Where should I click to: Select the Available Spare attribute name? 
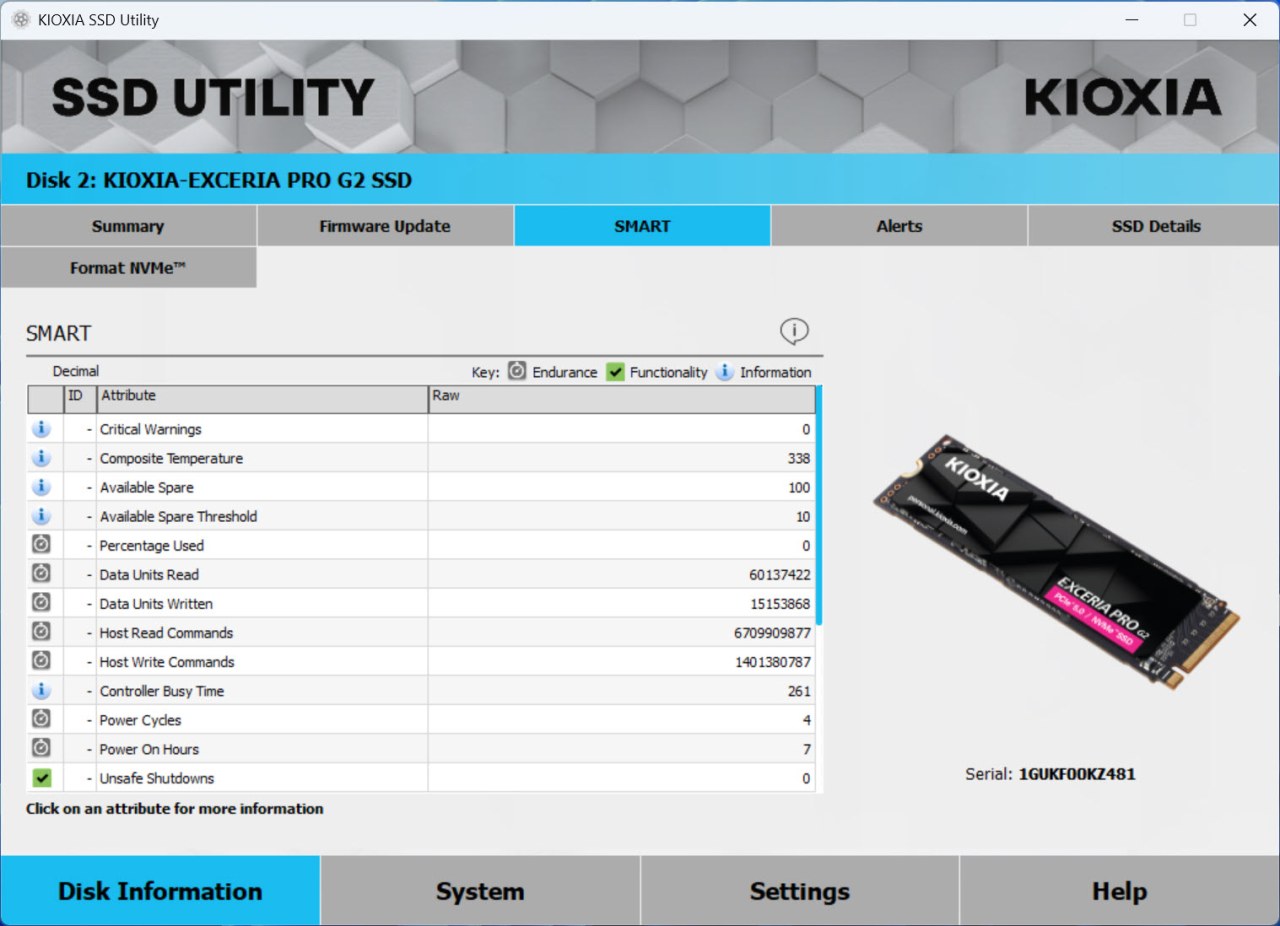[x=147, y=487]
